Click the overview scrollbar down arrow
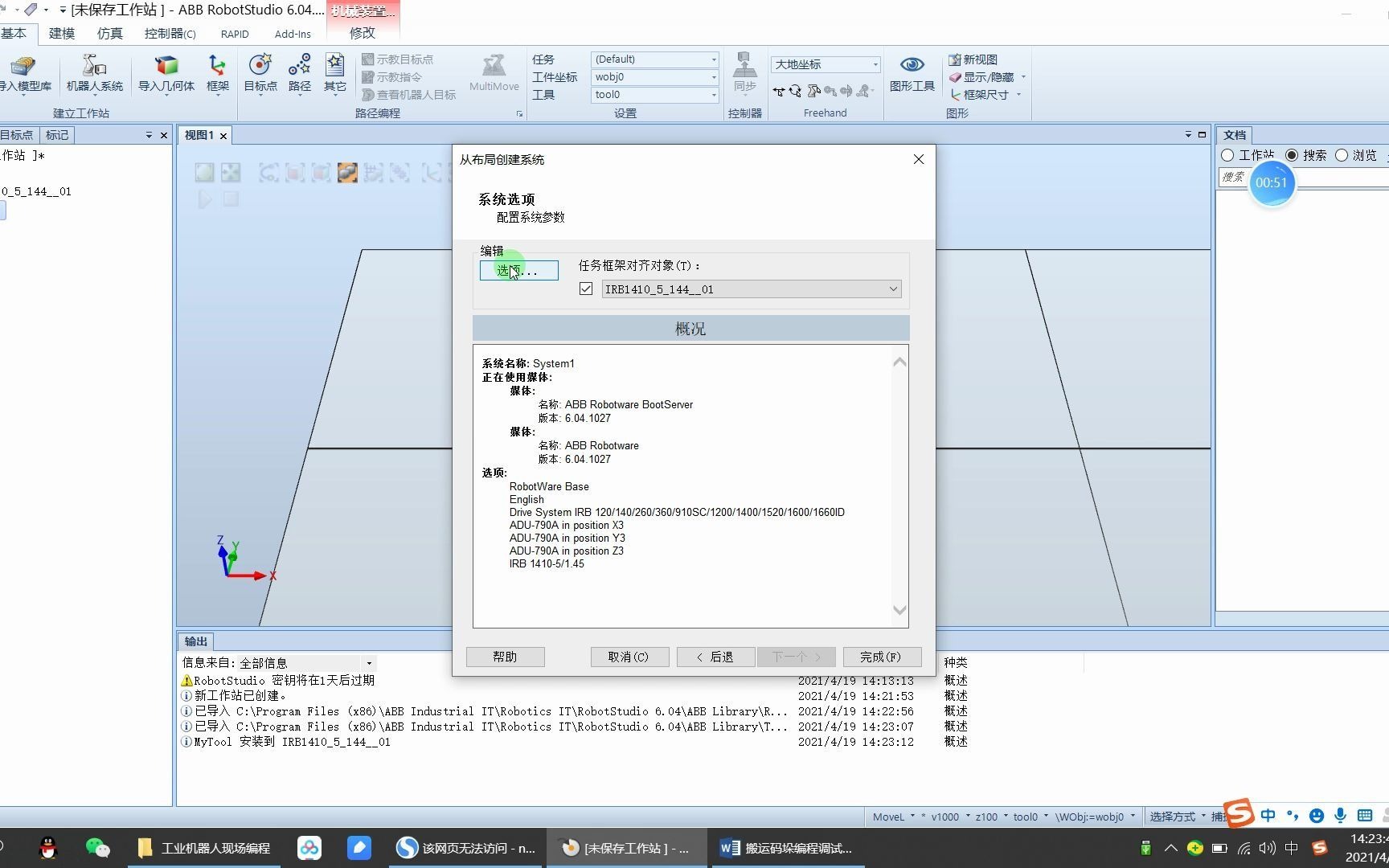 coord(900,611)
